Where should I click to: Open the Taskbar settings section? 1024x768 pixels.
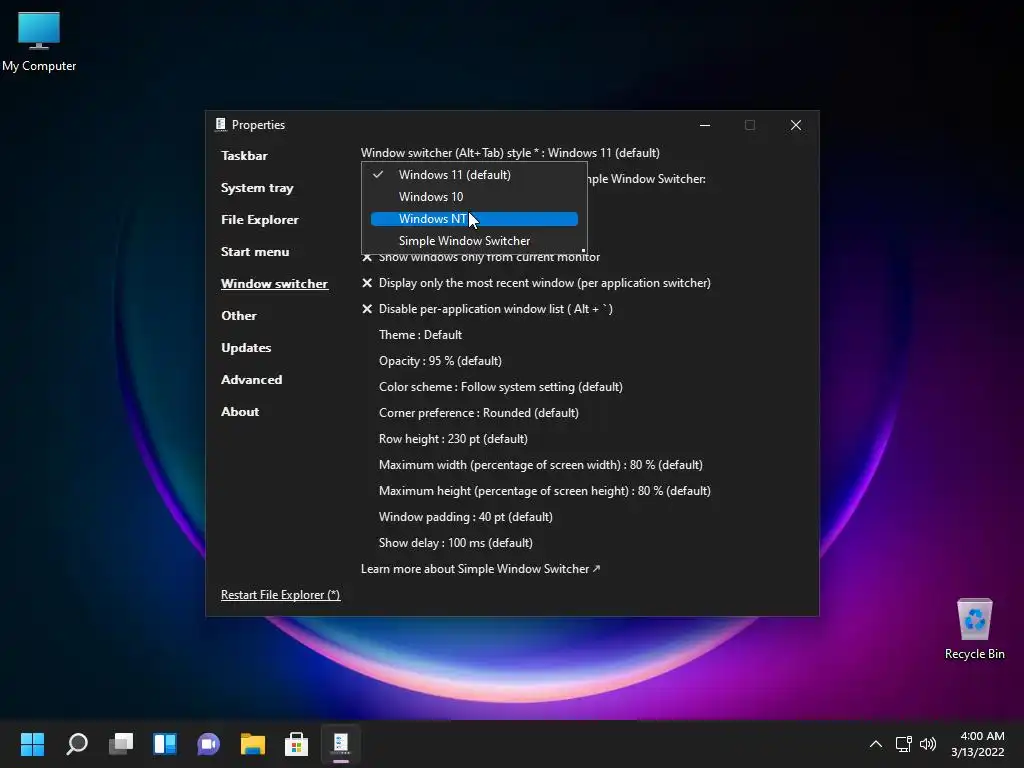pos(244,155)
